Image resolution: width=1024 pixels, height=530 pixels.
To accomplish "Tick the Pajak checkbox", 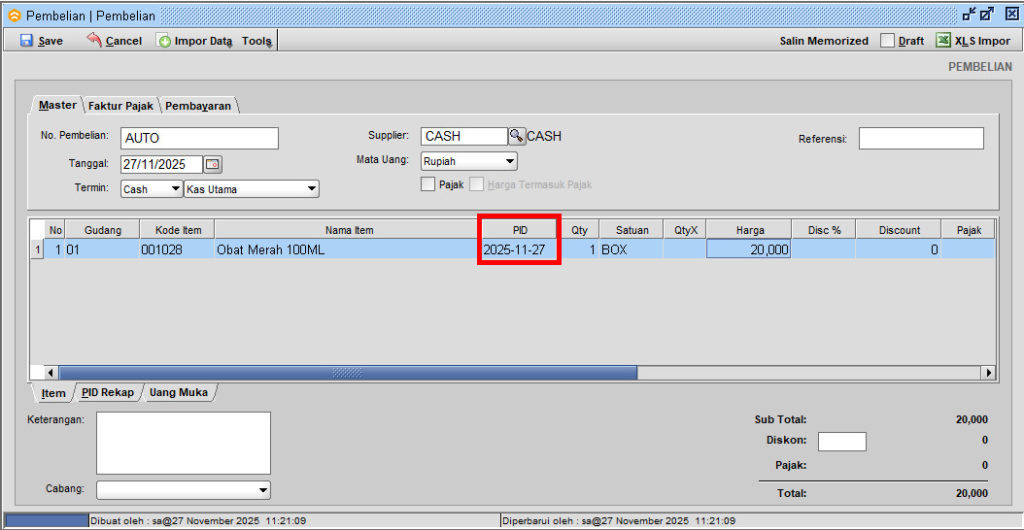I will pos(428,184).
